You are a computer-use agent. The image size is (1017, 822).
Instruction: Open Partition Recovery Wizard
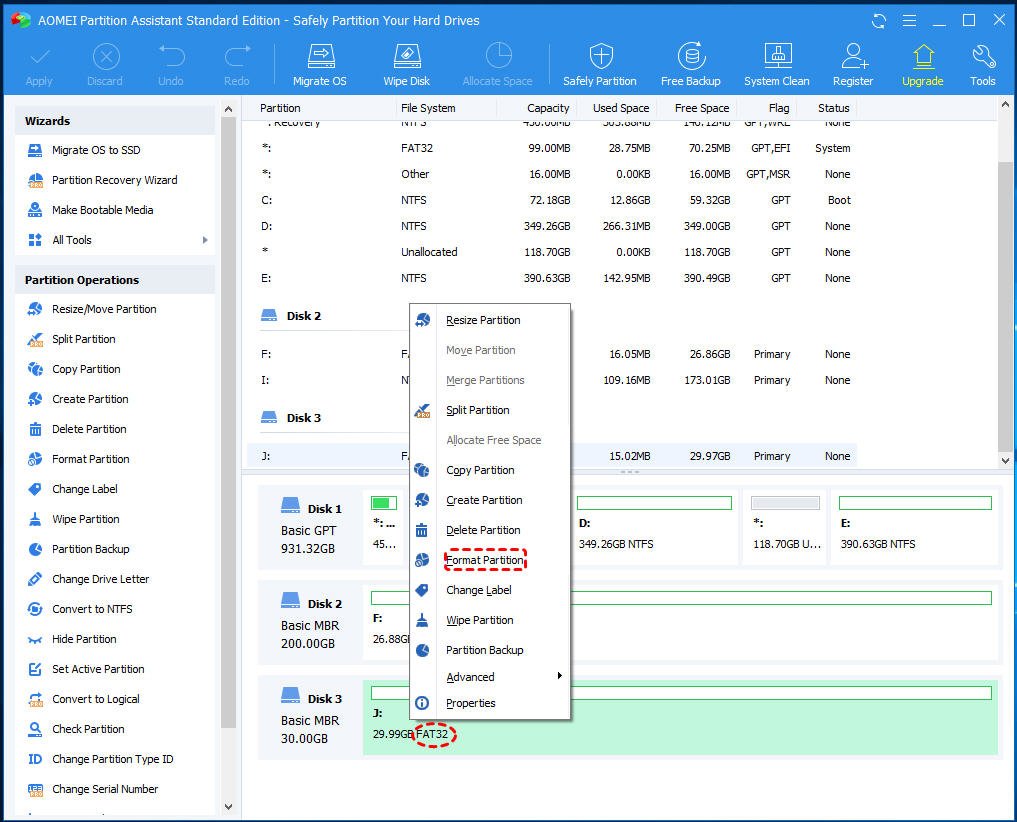(x=114, y=180)
